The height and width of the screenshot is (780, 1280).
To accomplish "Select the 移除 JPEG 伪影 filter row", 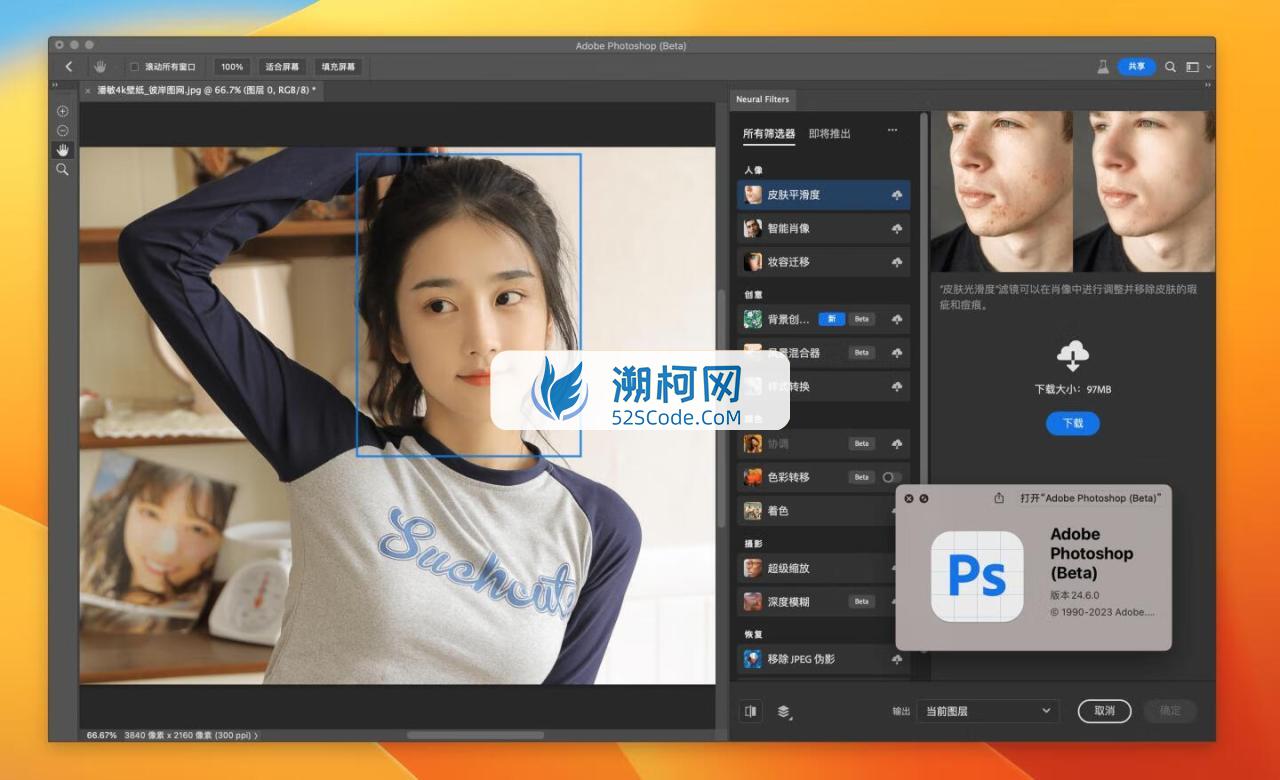I will click(x=823, y=659).
